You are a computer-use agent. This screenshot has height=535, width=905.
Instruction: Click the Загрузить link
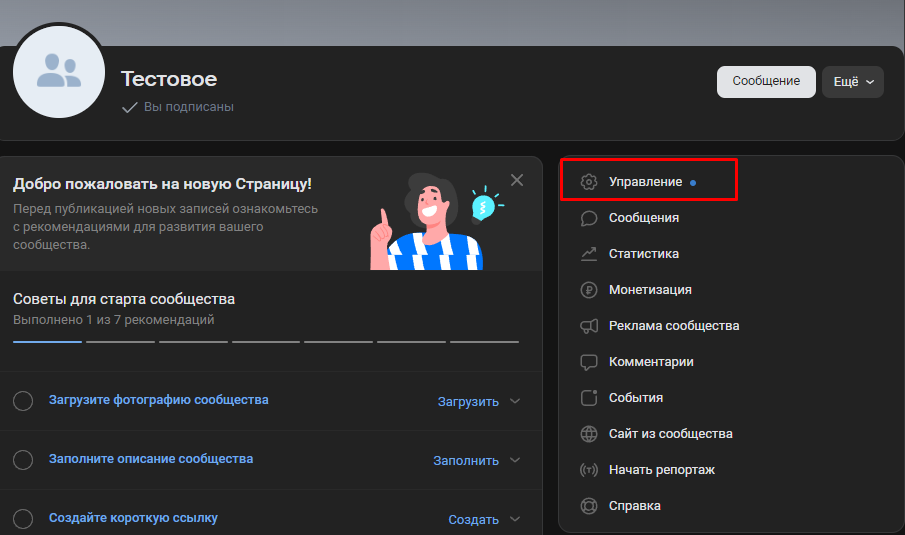[x=468, y=402]
